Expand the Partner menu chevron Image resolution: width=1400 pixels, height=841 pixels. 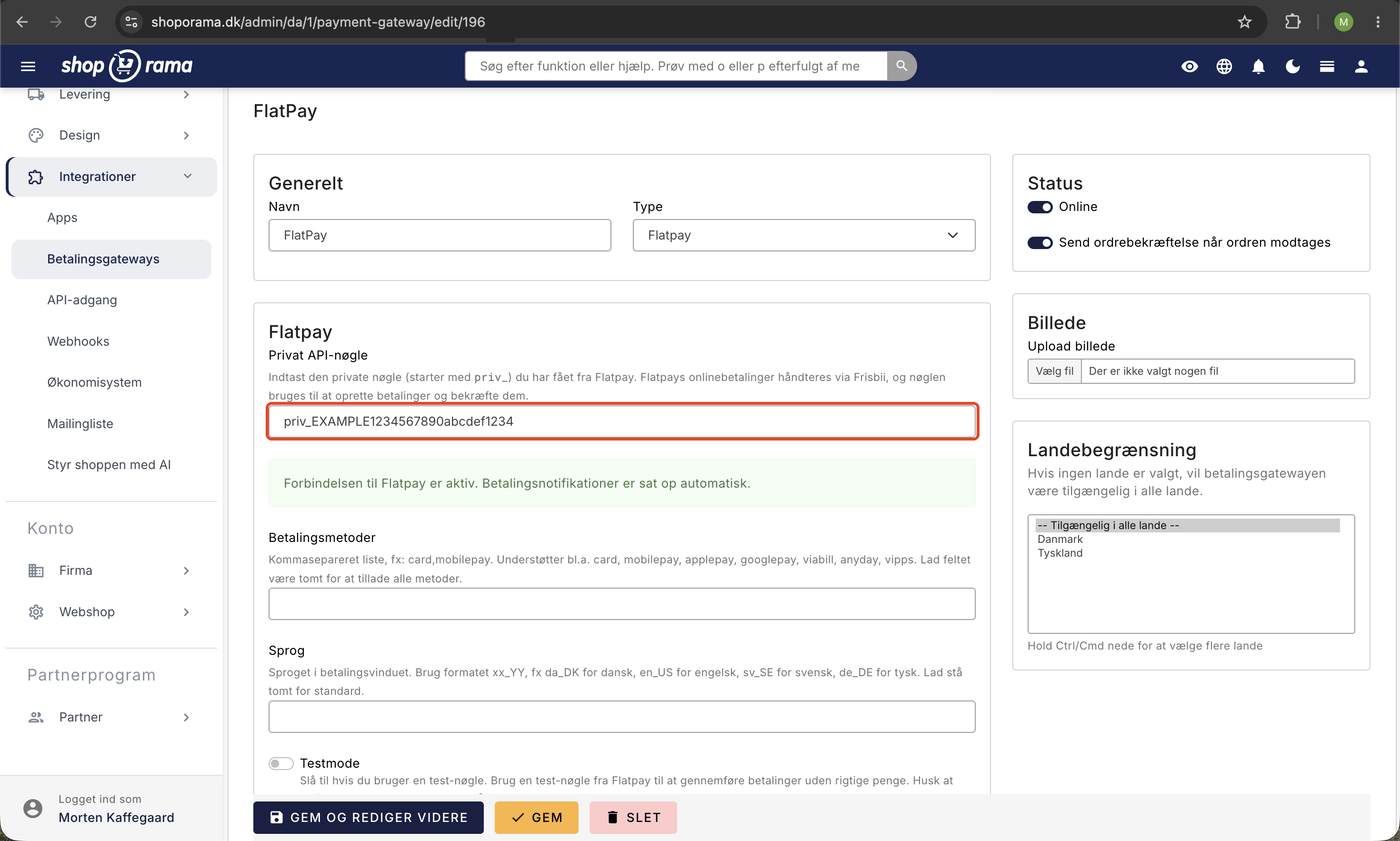[x=186, y=717]
